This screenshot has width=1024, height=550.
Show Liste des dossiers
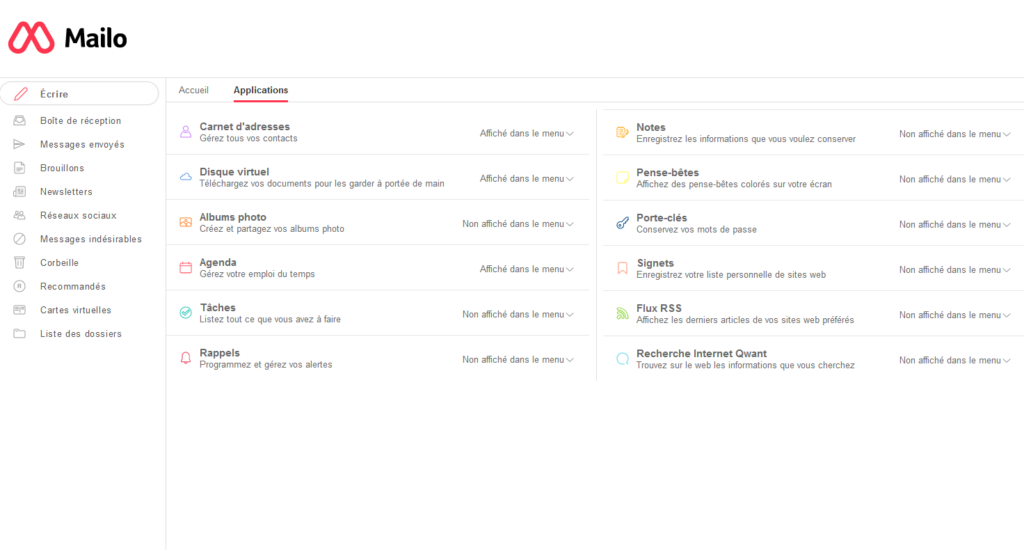(81, 334)
